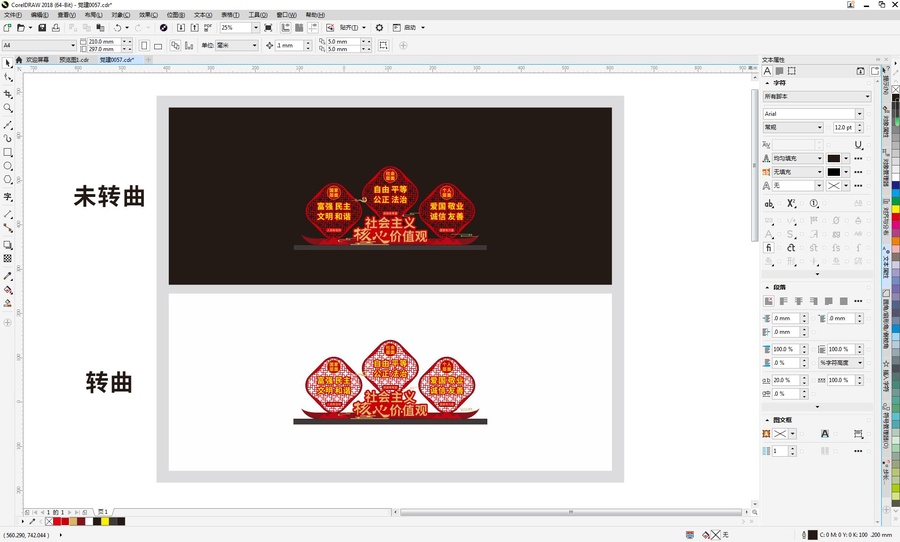900x542 pixels.
Task: Select the Zoom tool in the toolbox
Action: tap(7, 108)
